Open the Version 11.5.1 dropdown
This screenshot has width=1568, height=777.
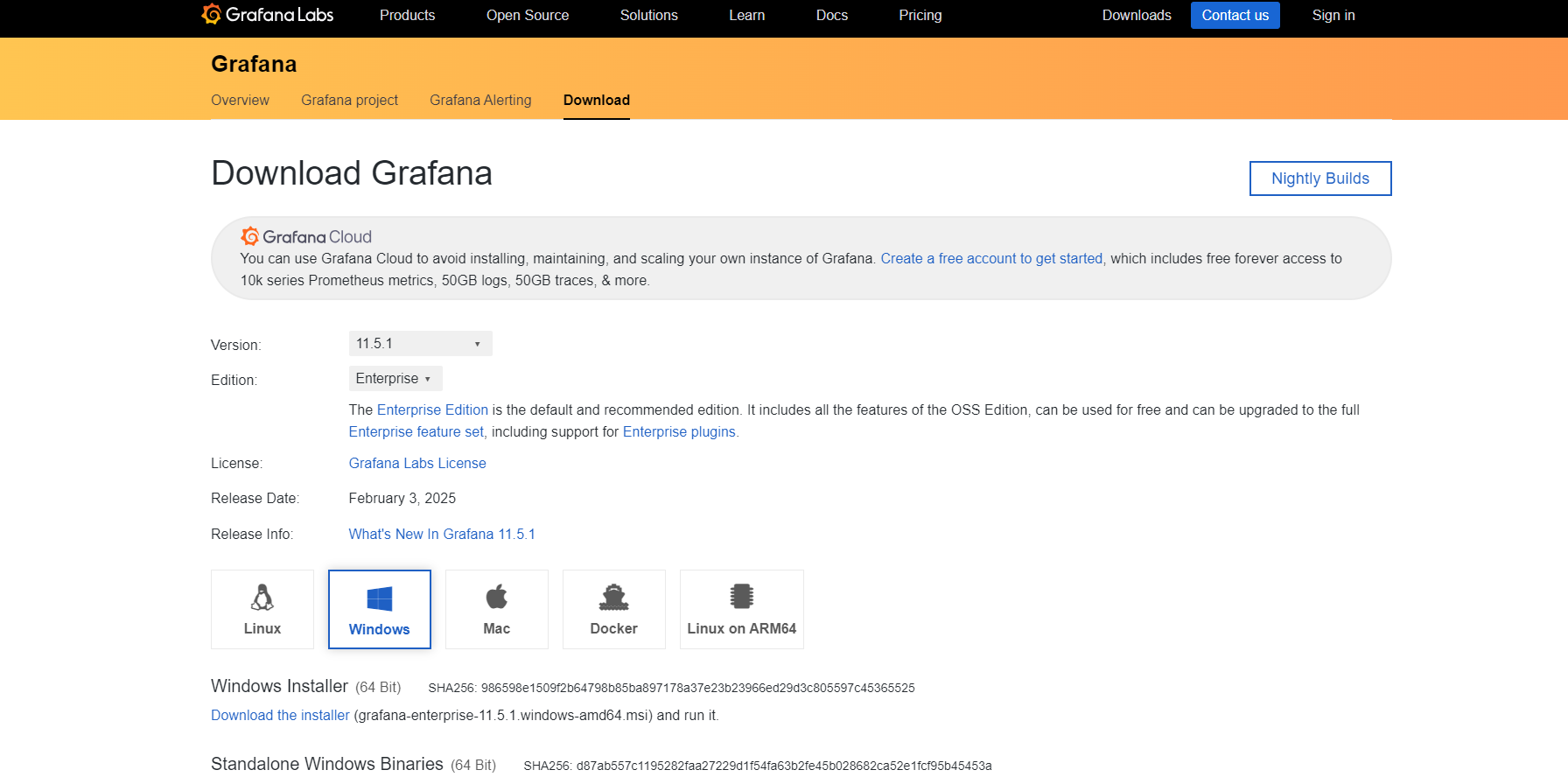click(421, 344)
